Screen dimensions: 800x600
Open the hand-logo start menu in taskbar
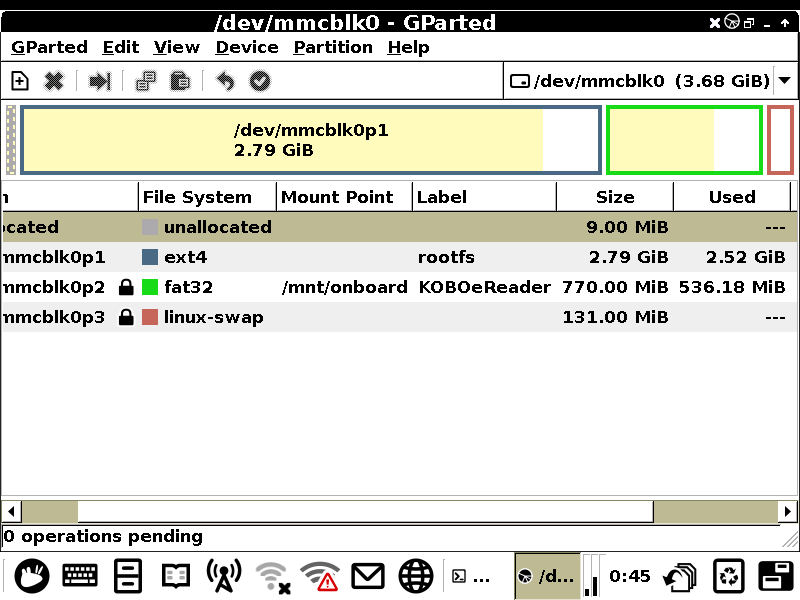tap(32, 577)
